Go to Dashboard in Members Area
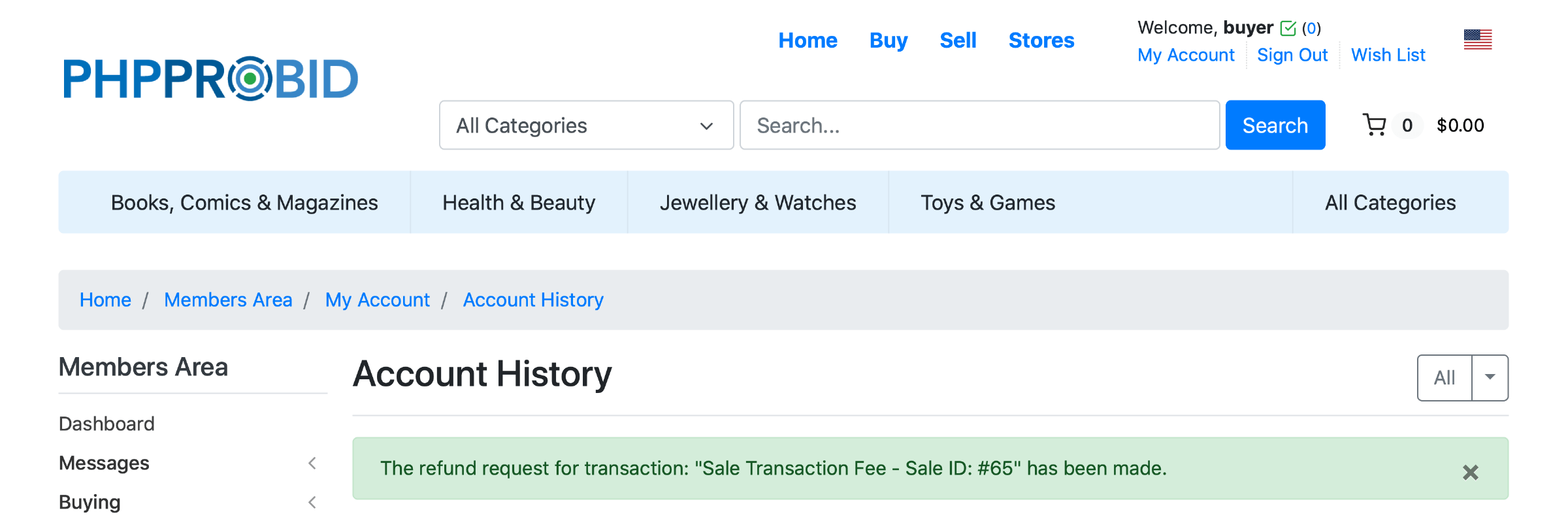Screen dimensions: 1568x517 (x=106, y=424)
